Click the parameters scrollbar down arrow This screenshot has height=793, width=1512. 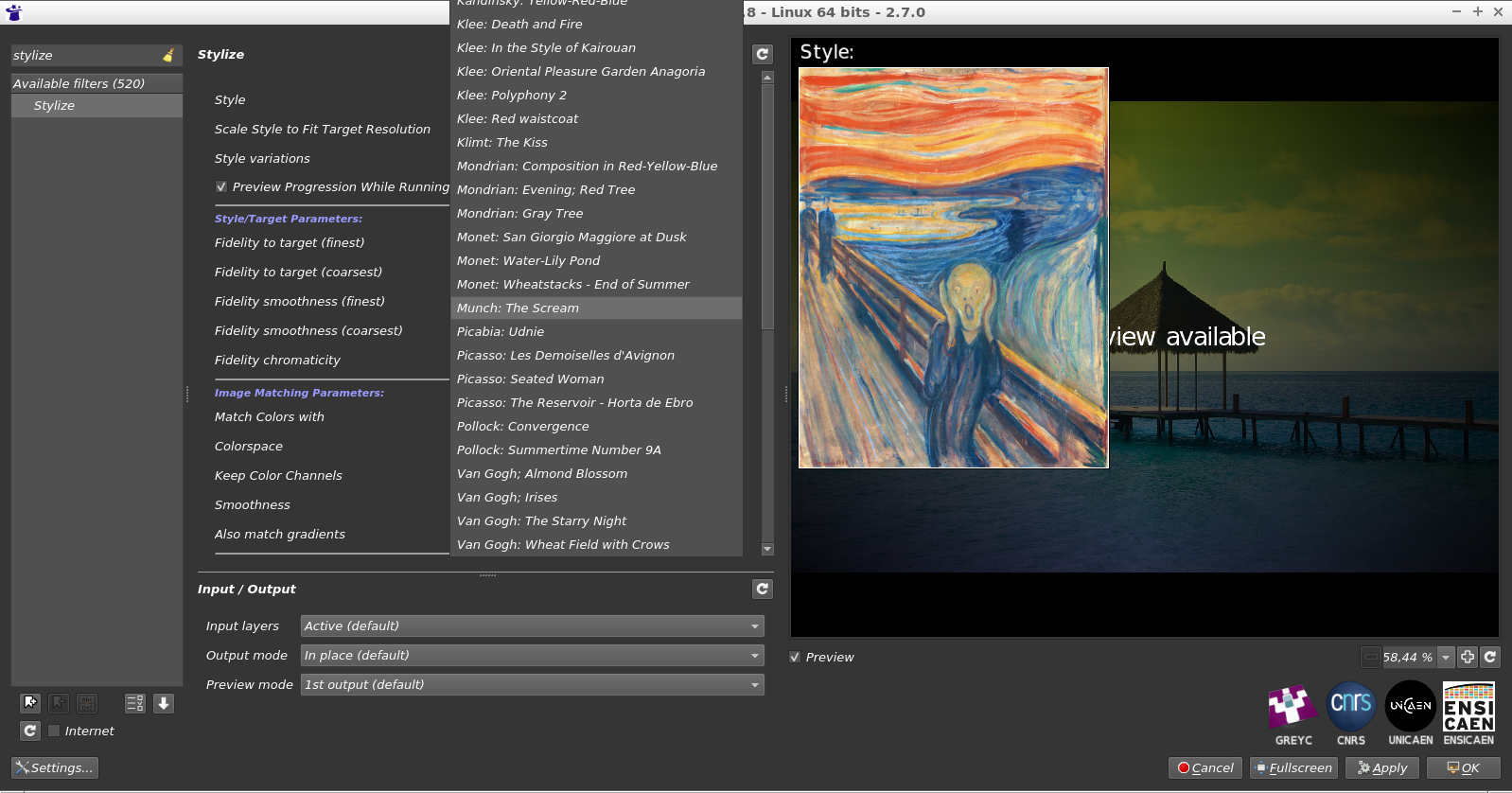(x=767, y=549)
